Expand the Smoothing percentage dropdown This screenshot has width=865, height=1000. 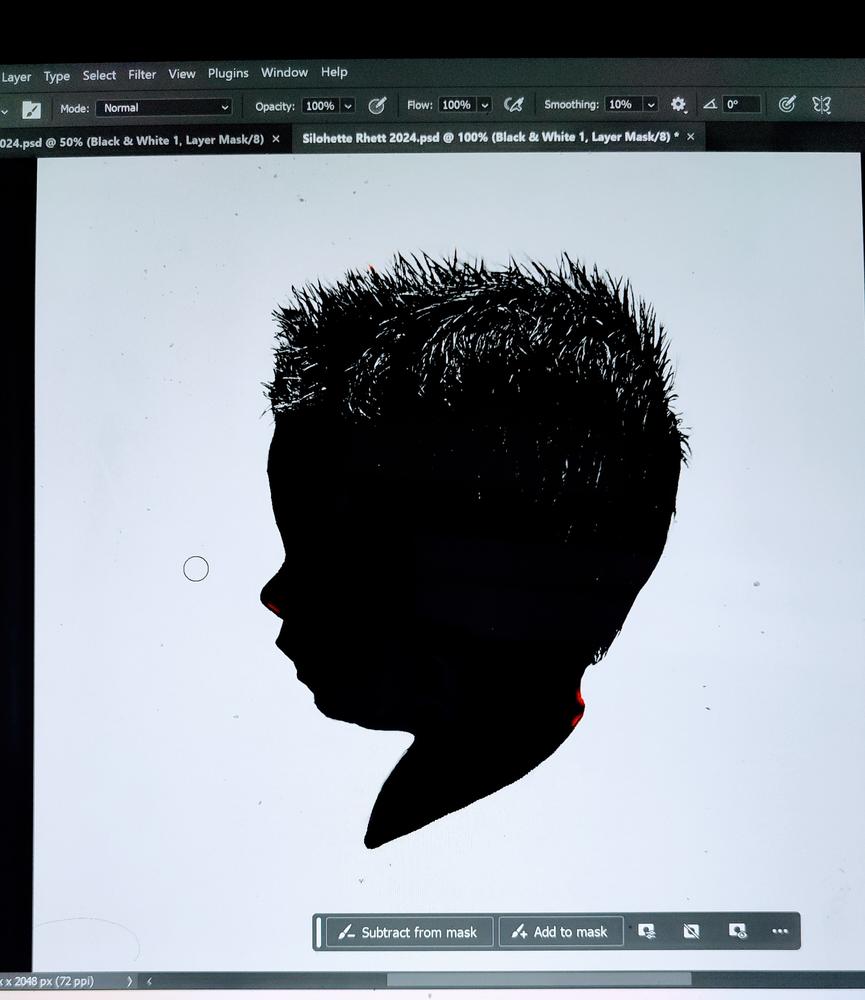pos(651,104)
